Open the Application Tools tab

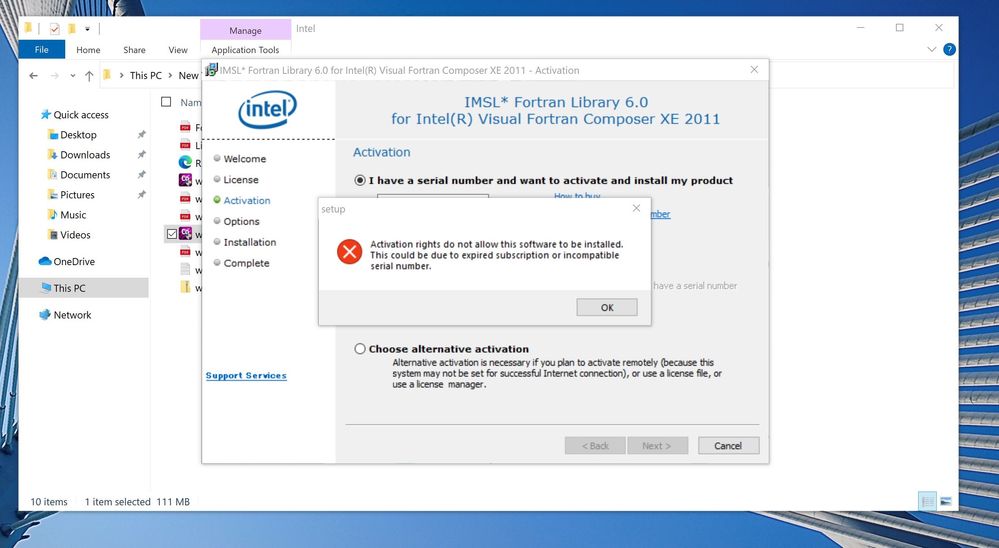(245, 50)
